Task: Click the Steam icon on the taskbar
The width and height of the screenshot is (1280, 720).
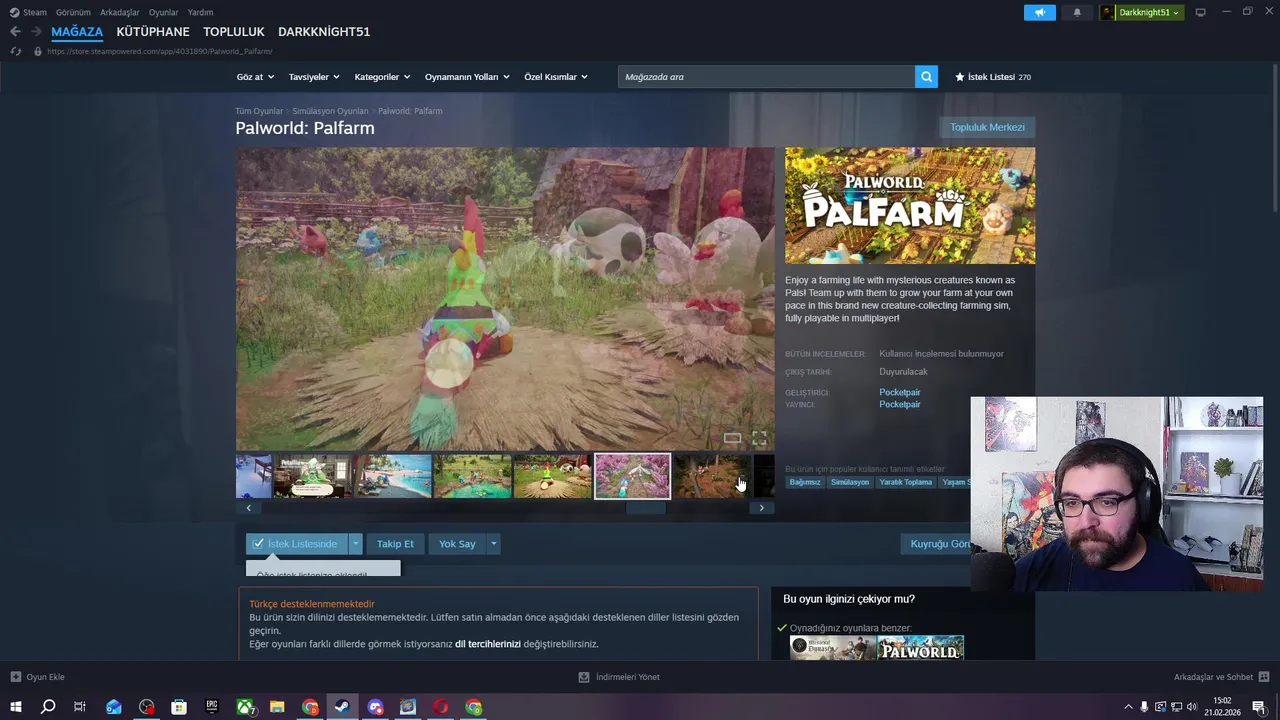Action: pos(342,707)
